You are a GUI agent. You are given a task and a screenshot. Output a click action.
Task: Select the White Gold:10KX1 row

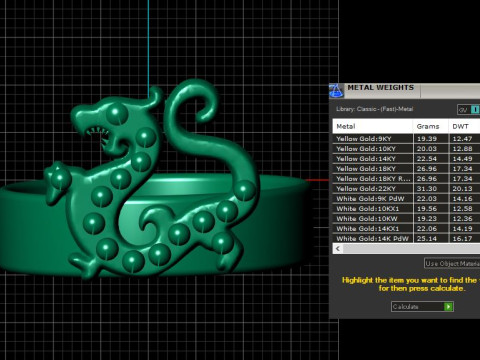click(406, 209)
